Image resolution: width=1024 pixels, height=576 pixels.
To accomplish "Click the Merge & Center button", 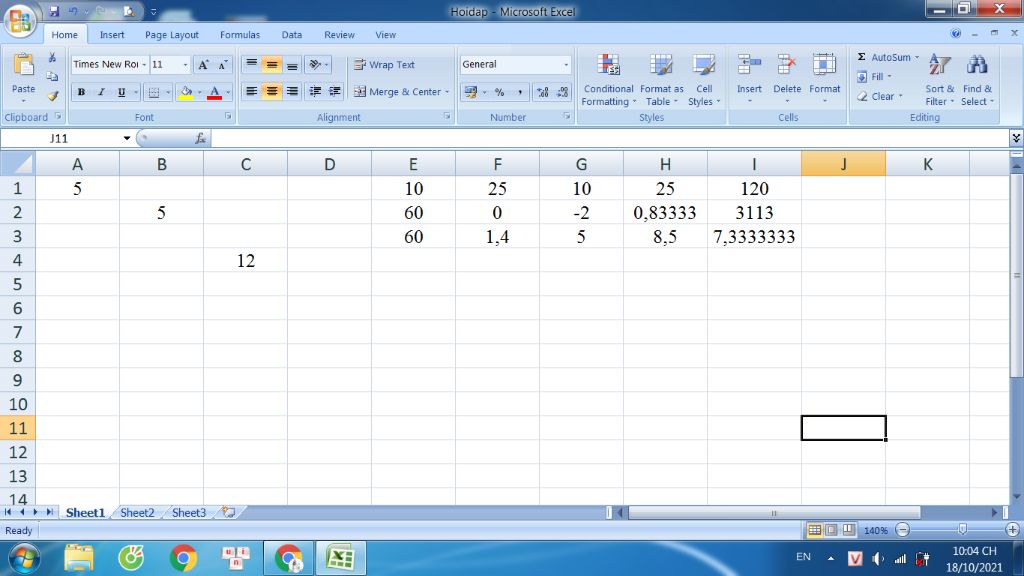I will (398, 92).
